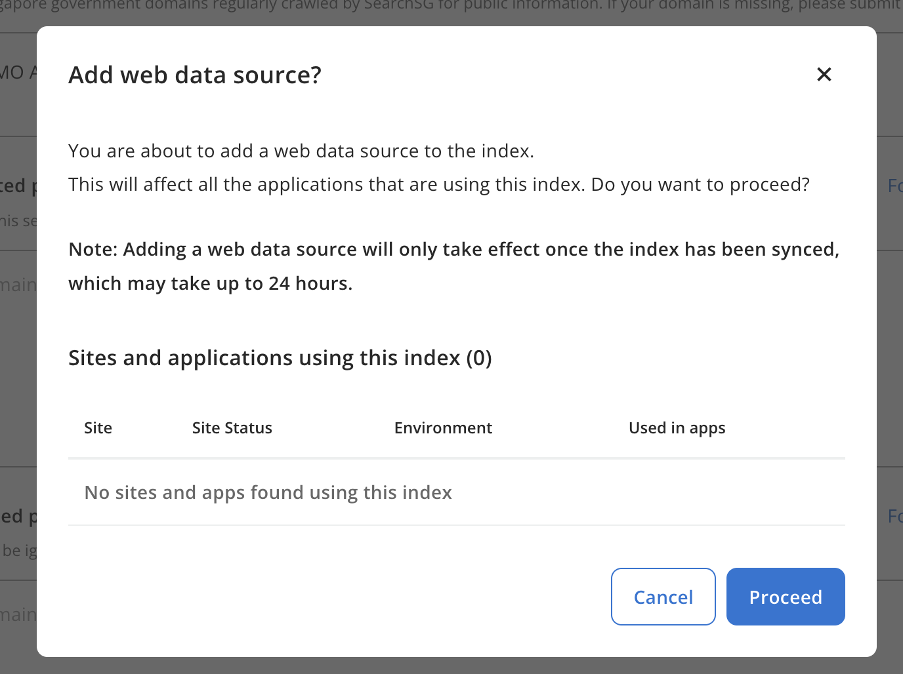The width and height of the screenshot is (904, 674).
Task: Click the truncated heading behind the dialog left side
Action: click(x=13, y=185)
